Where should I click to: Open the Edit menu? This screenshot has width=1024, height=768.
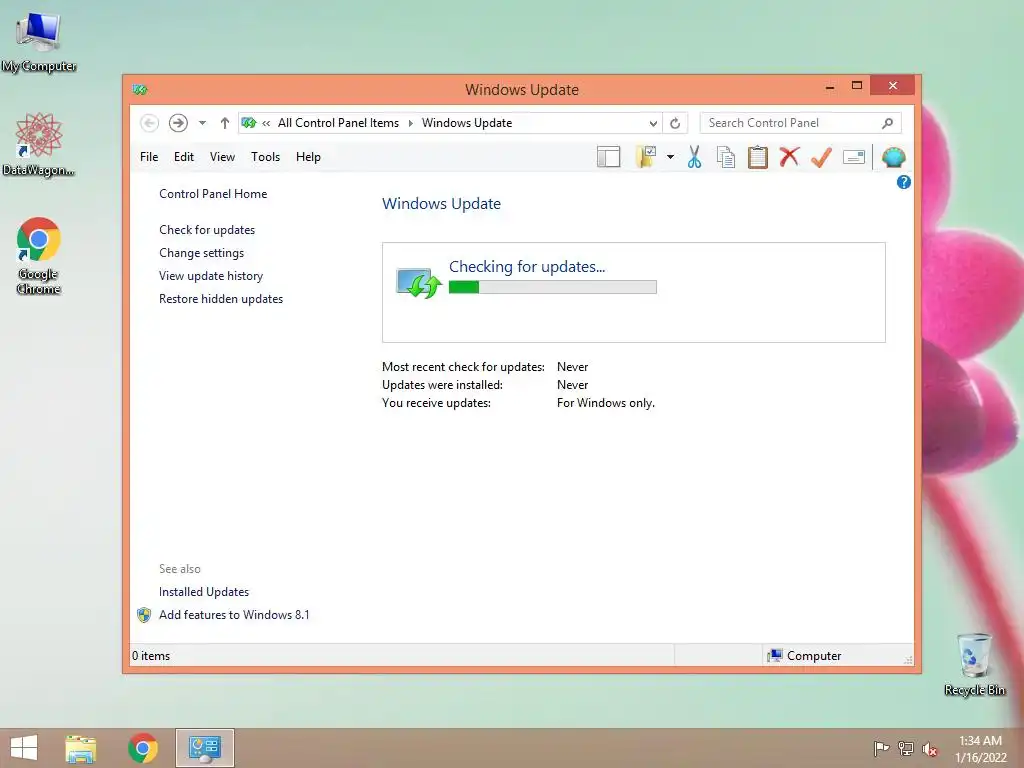[184, 157]
